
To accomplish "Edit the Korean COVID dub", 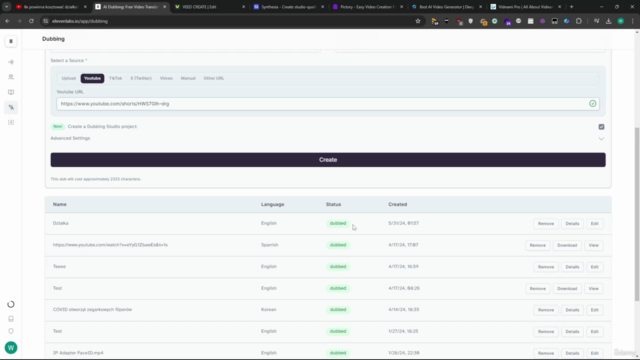I will pyautogui.click(x=594, y=310).
